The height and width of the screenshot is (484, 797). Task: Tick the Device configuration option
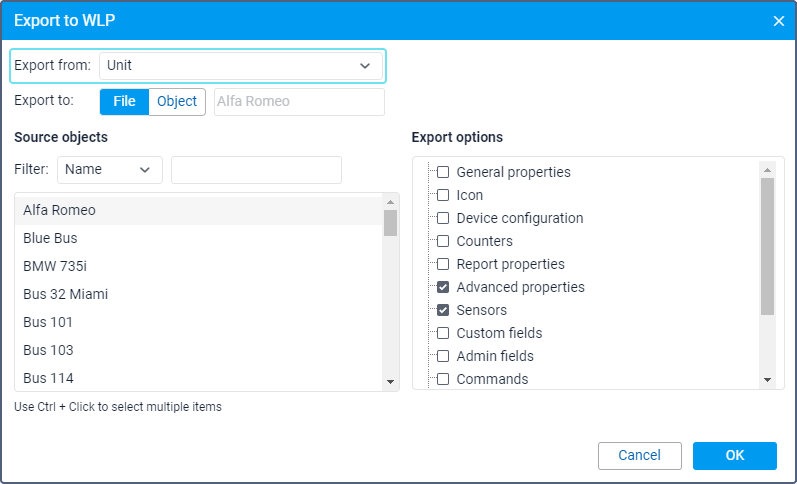tap(443, 218)
